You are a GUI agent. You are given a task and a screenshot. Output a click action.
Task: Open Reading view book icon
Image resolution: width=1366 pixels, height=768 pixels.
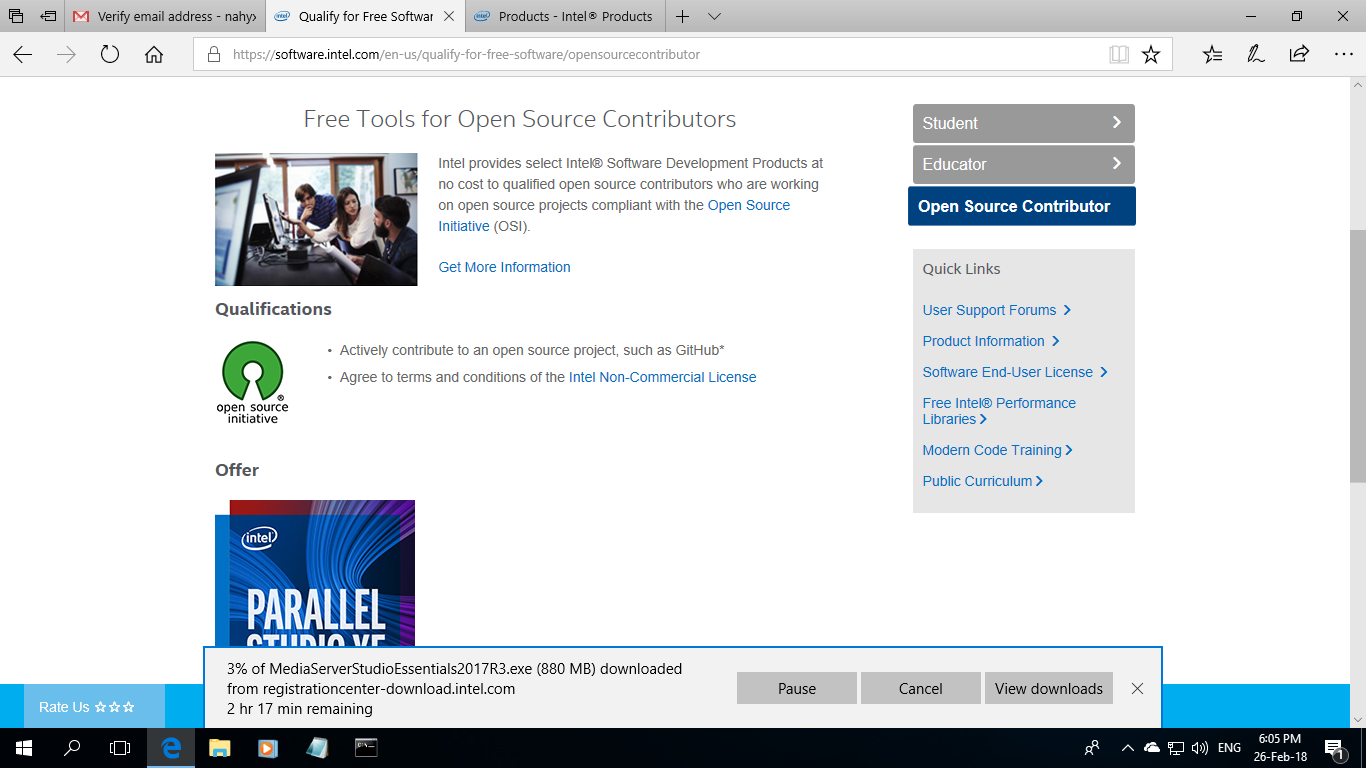click(x=1119, y=55)
